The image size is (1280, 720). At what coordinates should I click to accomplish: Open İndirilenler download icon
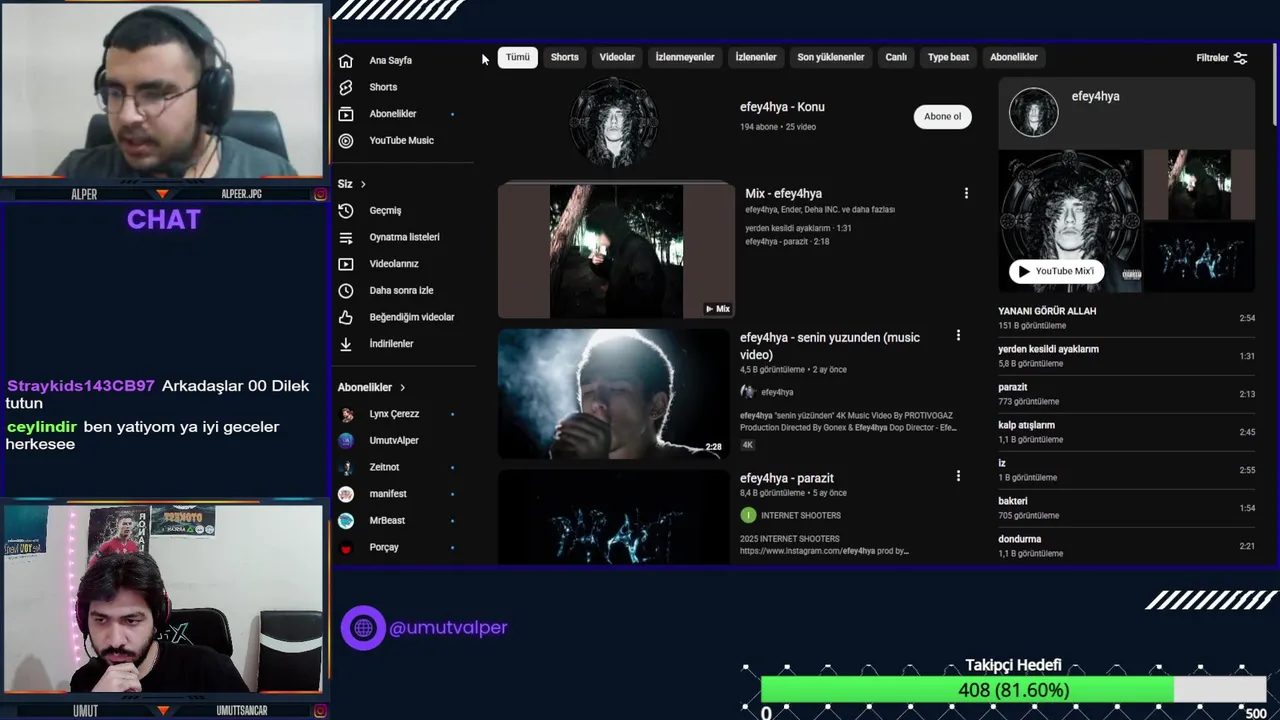click(345, 344)
